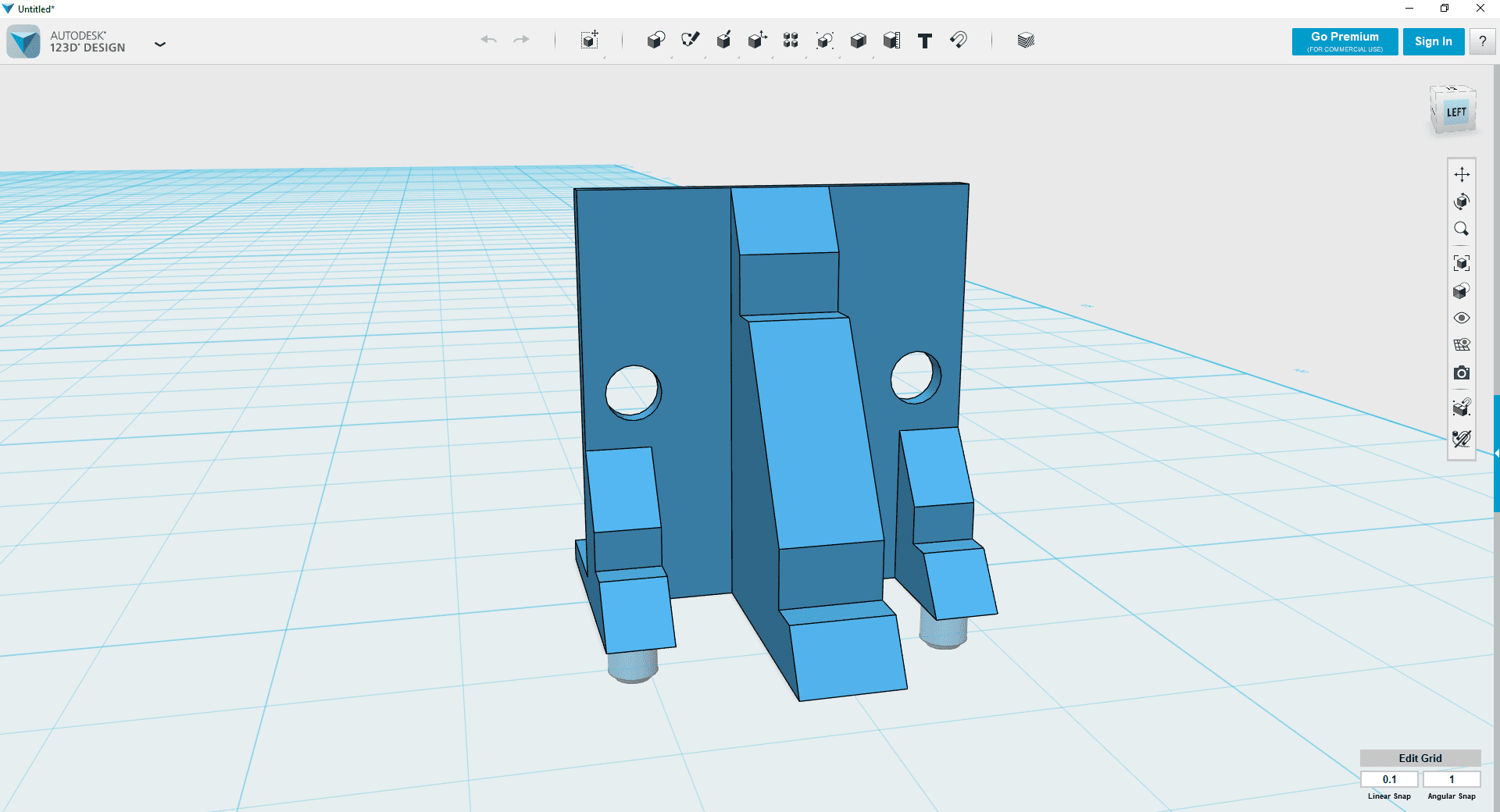This screenshot has width=1500, height=812.
Task: Click the Angular Snap value field
Action: pyautogui.click(x=1452, y=779)
